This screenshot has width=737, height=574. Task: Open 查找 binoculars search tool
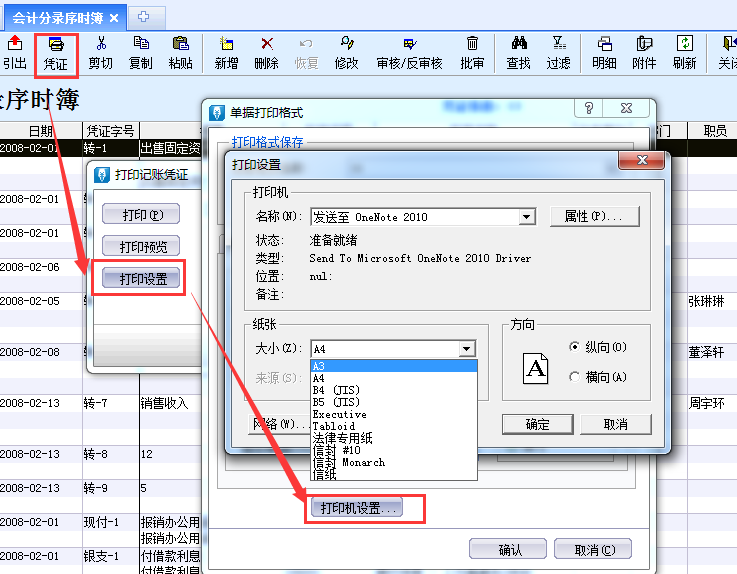tap(519, 44)
